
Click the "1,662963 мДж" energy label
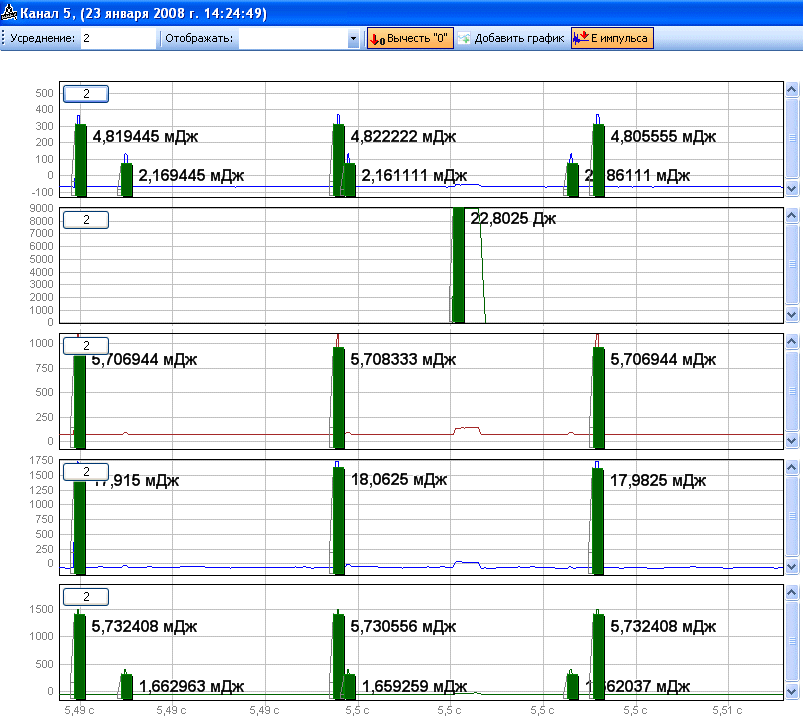[x=192, y=686]
